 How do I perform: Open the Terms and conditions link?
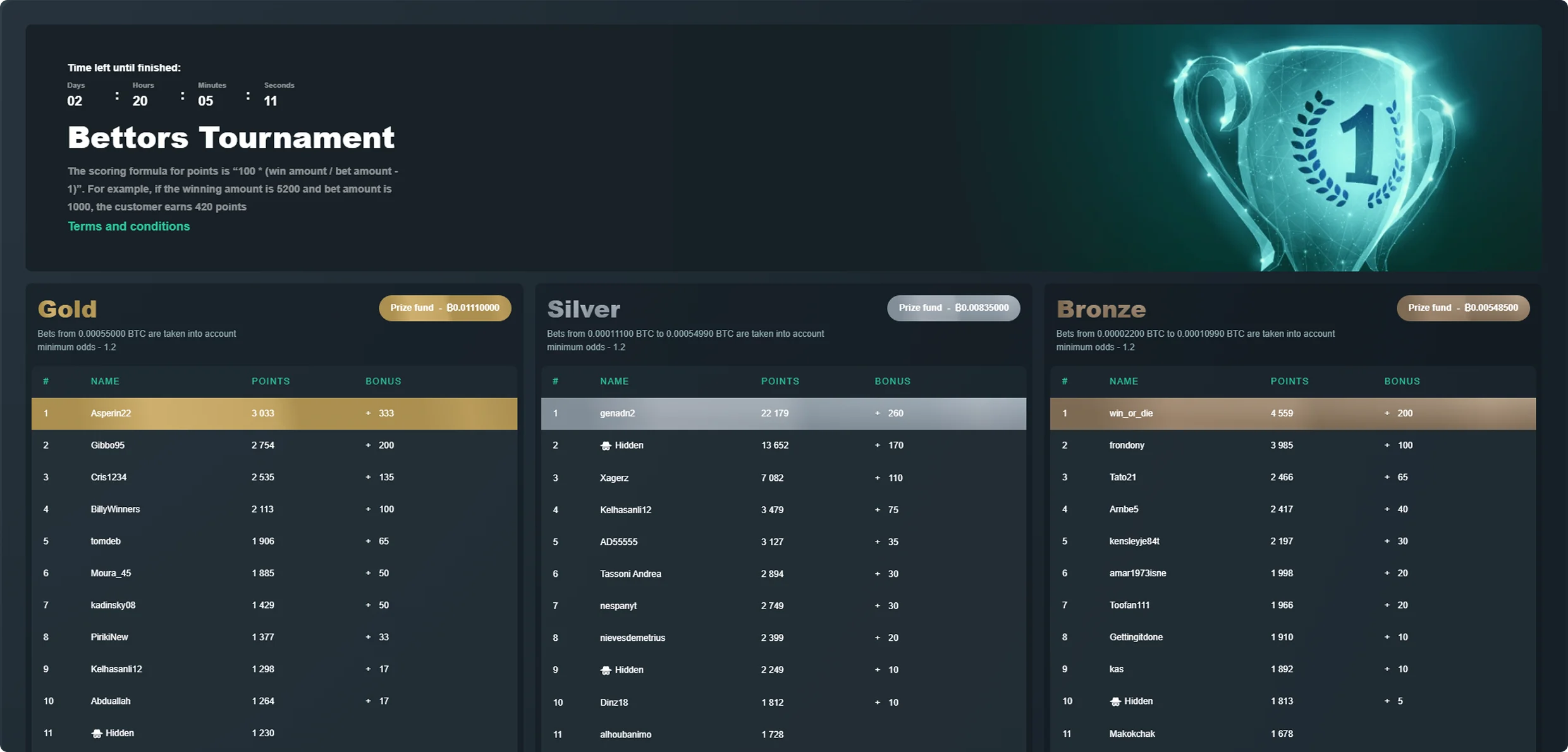[128, 226]
